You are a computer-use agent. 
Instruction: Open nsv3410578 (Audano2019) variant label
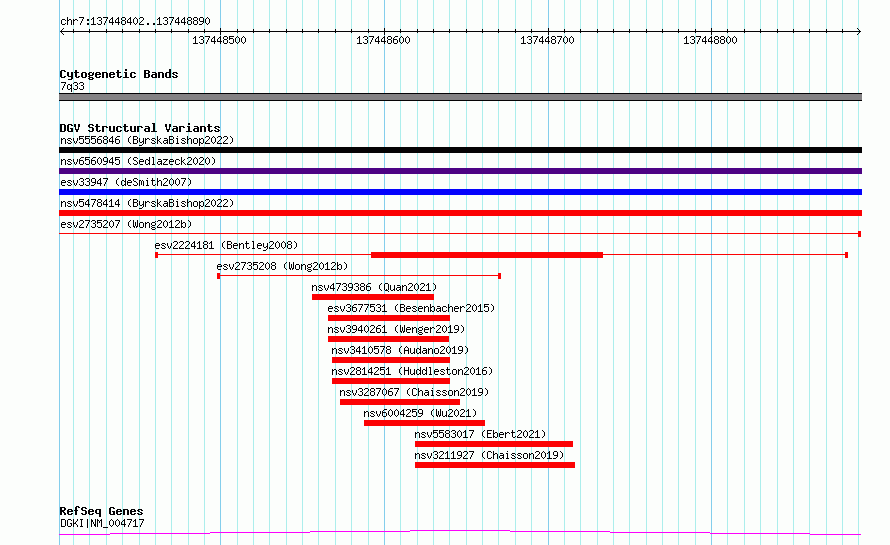pyautogui.click(x=400, y=350)
